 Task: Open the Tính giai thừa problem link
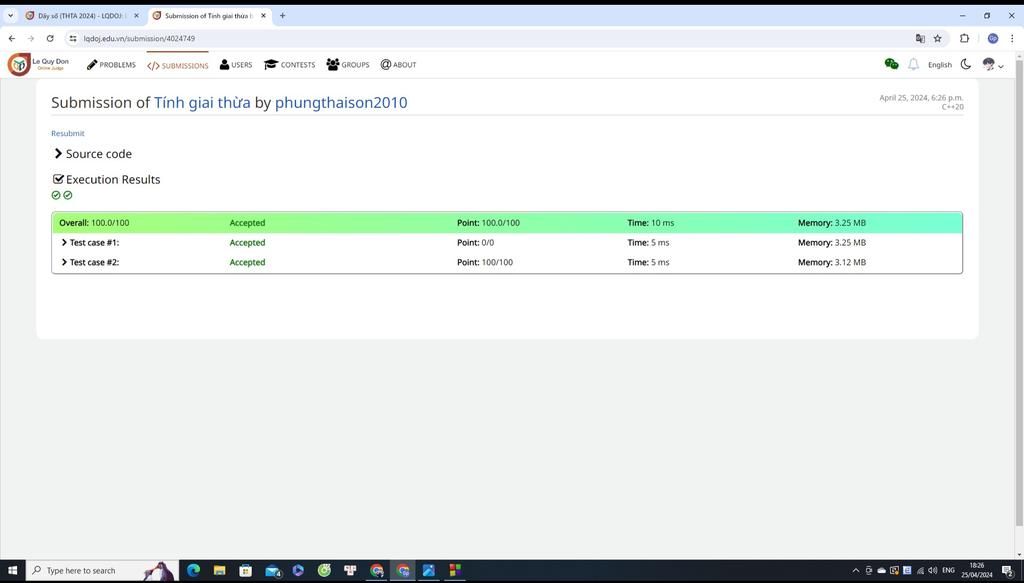click(x=202, y=102)
